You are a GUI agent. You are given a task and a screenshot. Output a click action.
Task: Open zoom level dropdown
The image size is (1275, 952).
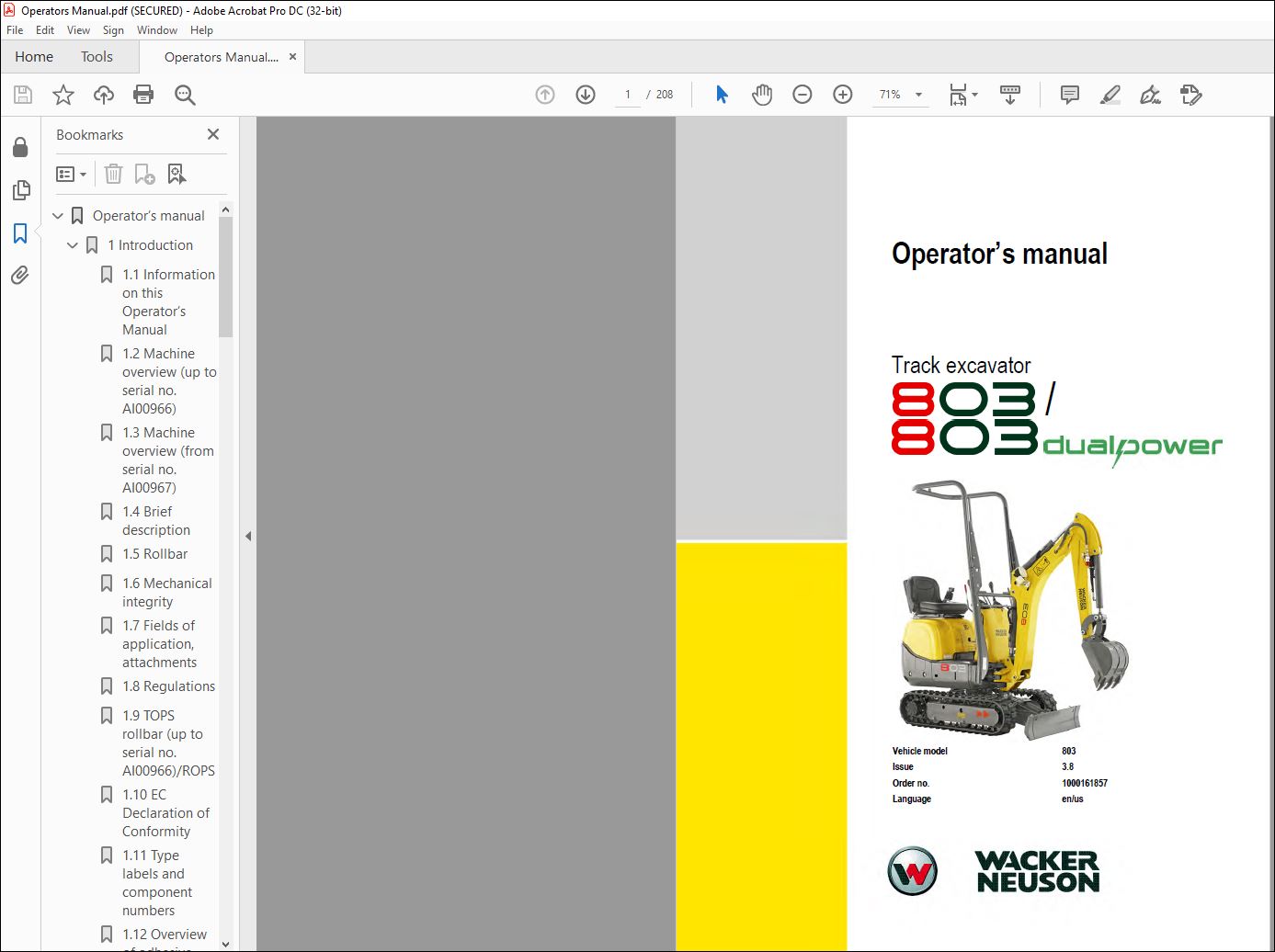click(918, 95)
